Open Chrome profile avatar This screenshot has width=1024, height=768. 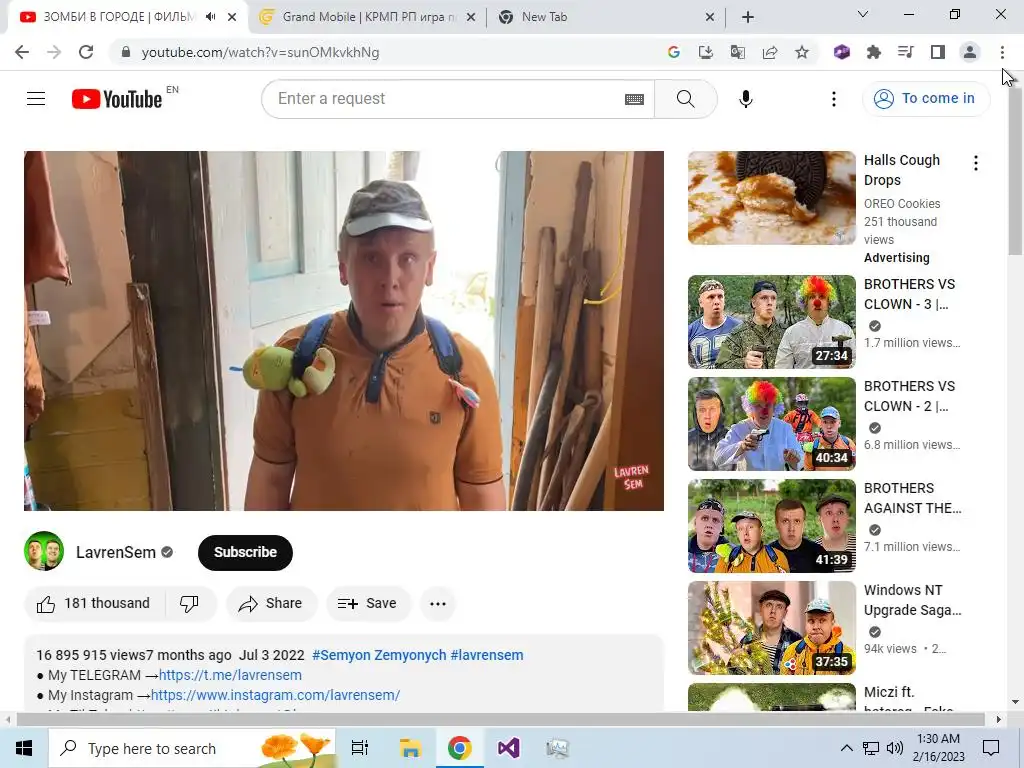tap(970, 52)
